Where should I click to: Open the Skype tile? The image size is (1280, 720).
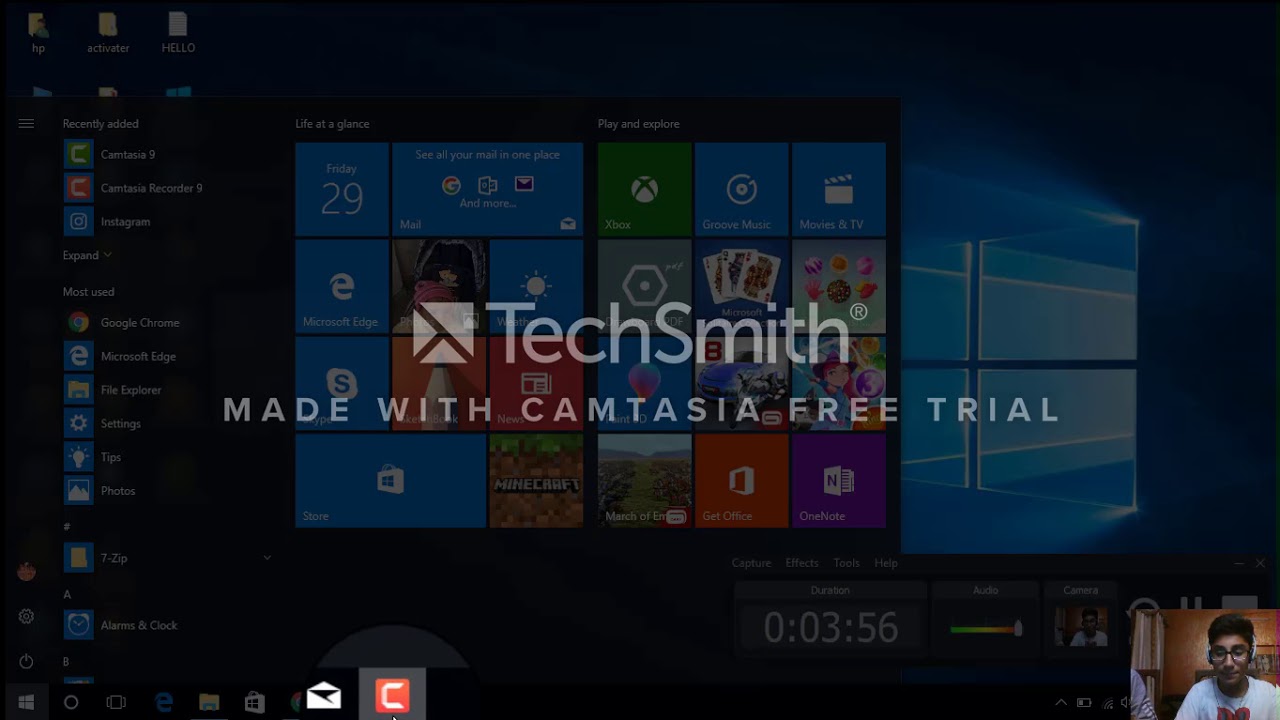[x=342, y=383]
